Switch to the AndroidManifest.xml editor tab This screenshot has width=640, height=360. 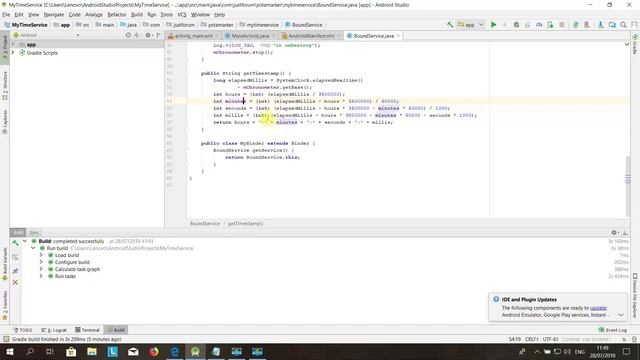[311, 36]
